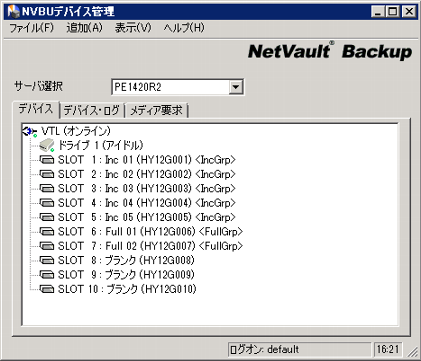Select SLOT 9: ブランク (HY12G009) row
The width and height of the screenshot is (421, 361).
[x=126, y=275]
